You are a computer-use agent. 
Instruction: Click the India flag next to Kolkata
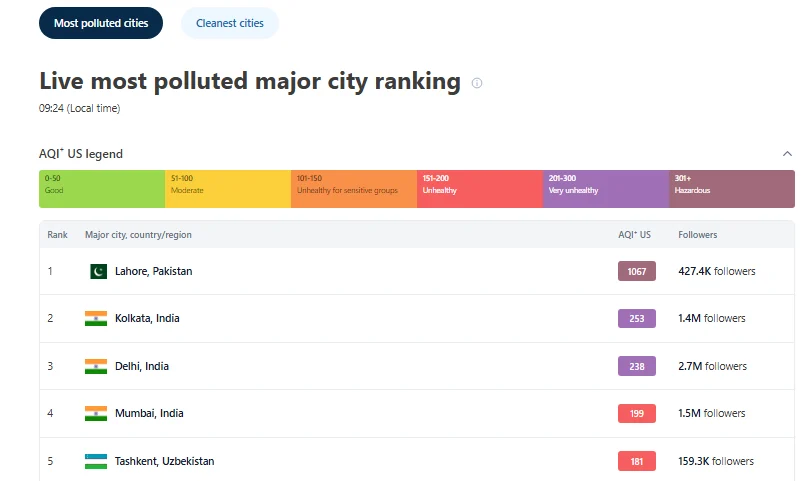tap(96, 318)
